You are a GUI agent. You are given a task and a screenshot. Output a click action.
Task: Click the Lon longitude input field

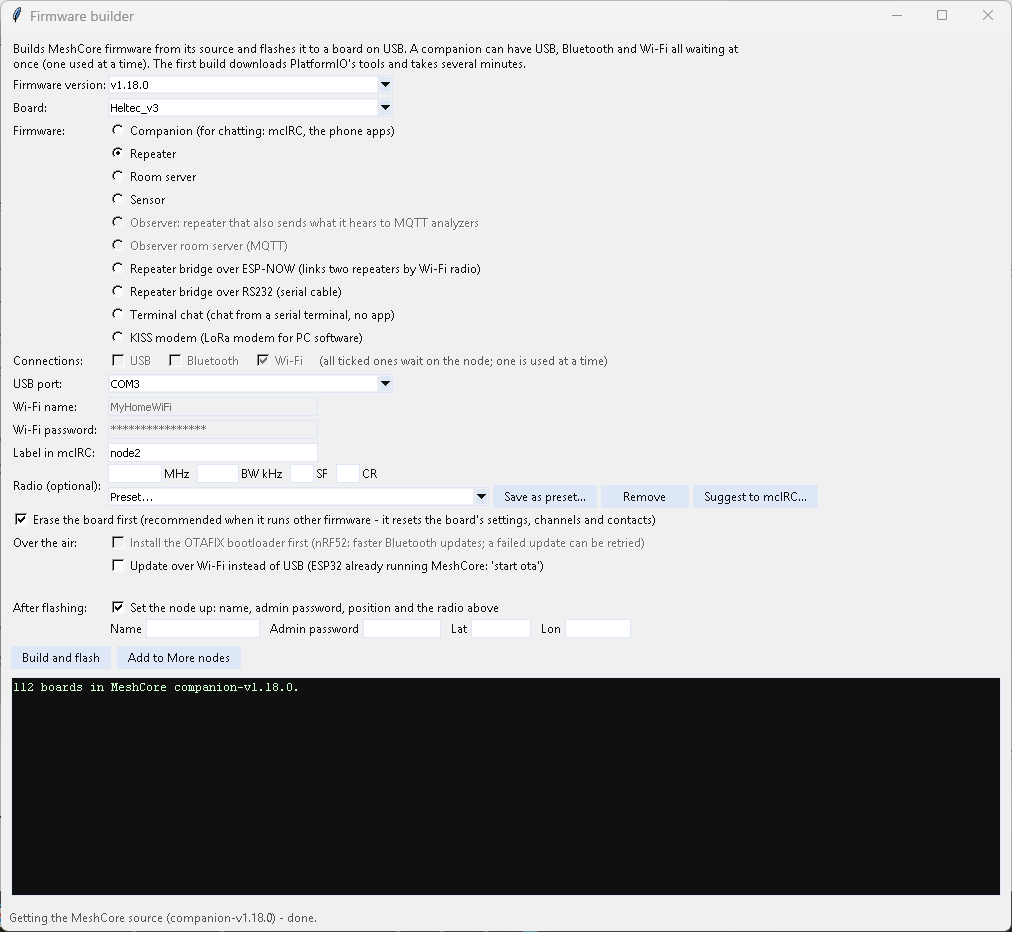598,629
